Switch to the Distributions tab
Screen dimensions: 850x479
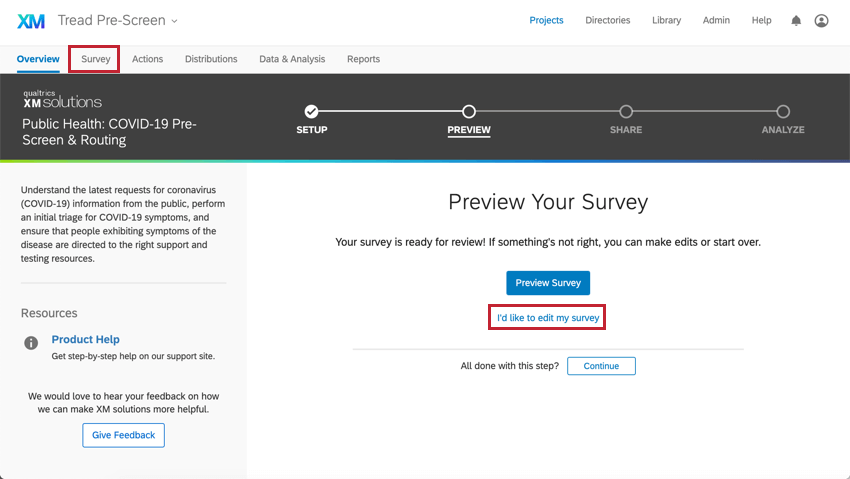tap(211, 59)
